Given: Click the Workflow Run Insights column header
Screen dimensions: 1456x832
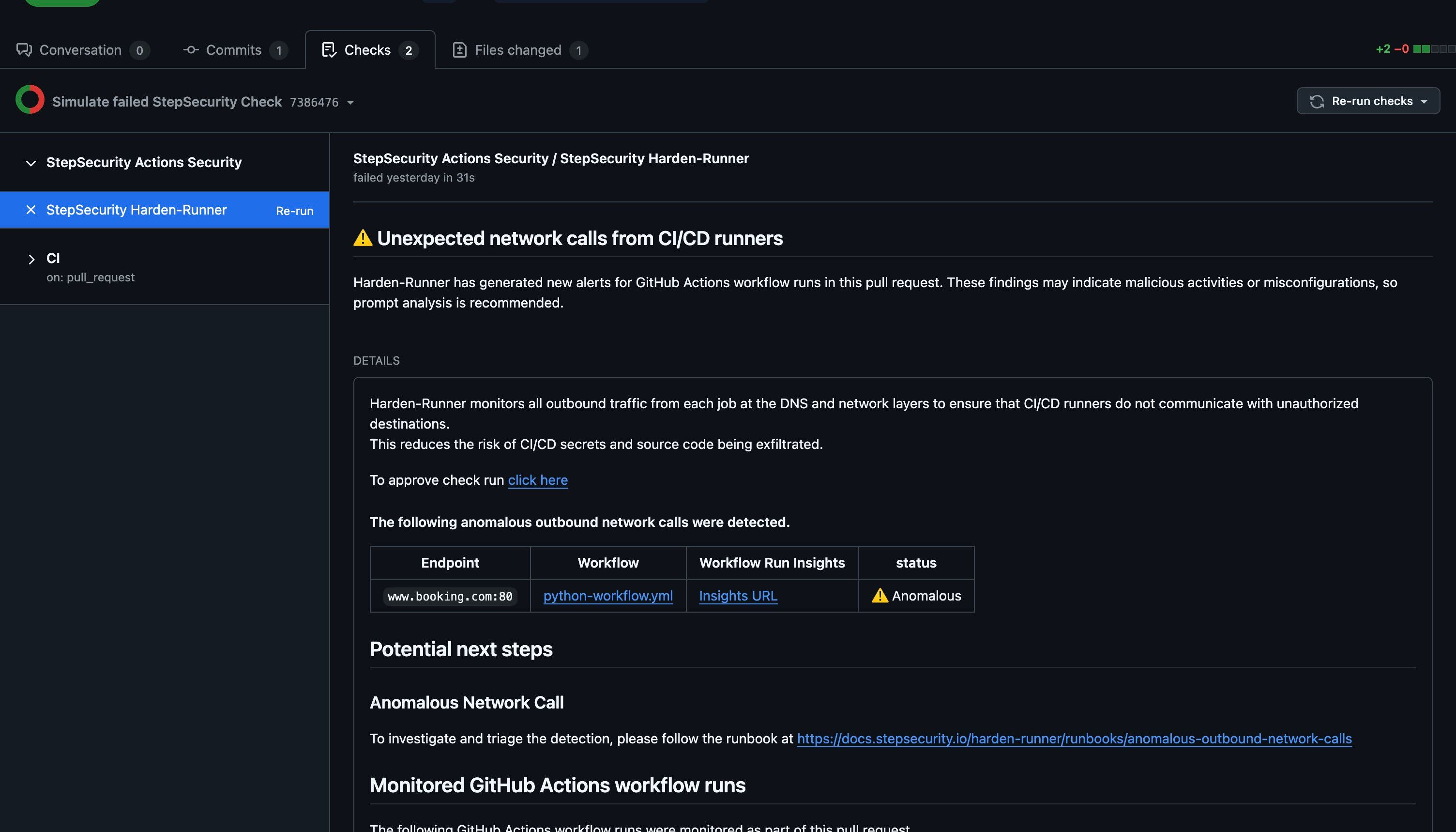Looking at the screenshot, I should click(x=772, y=563).
